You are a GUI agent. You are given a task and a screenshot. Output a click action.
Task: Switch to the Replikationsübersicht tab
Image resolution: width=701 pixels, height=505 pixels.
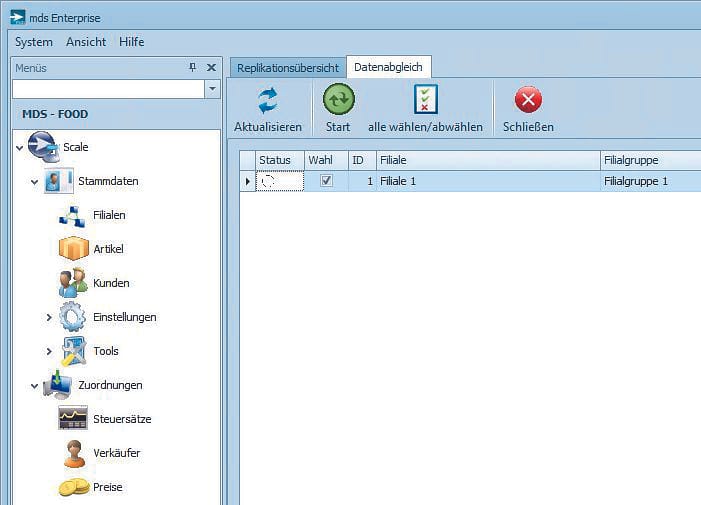click(x=287, y=68)
